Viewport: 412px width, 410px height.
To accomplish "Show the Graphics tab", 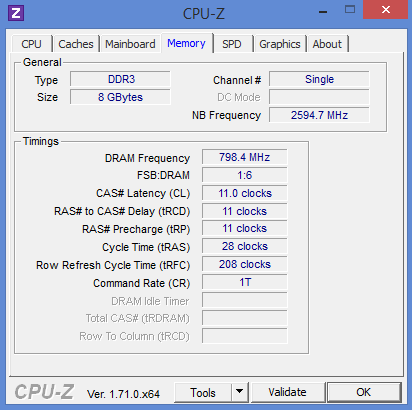I will pyautogui.click(x=280, y=44).
